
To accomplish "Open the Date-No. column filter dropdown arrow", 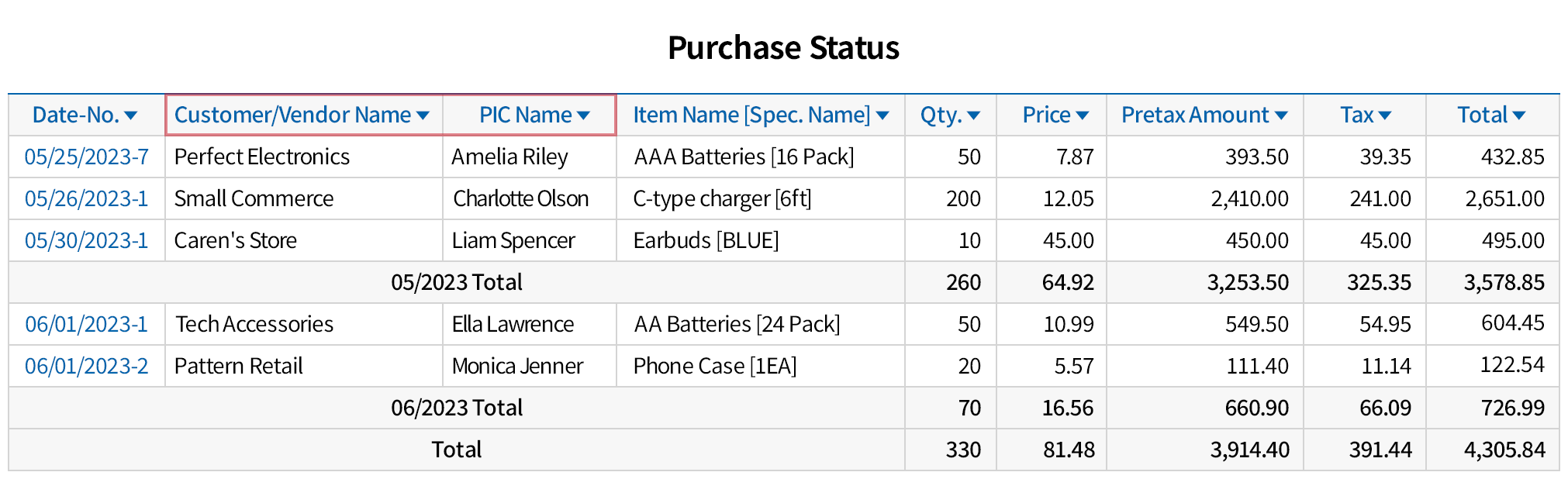I will pos(131,115).
